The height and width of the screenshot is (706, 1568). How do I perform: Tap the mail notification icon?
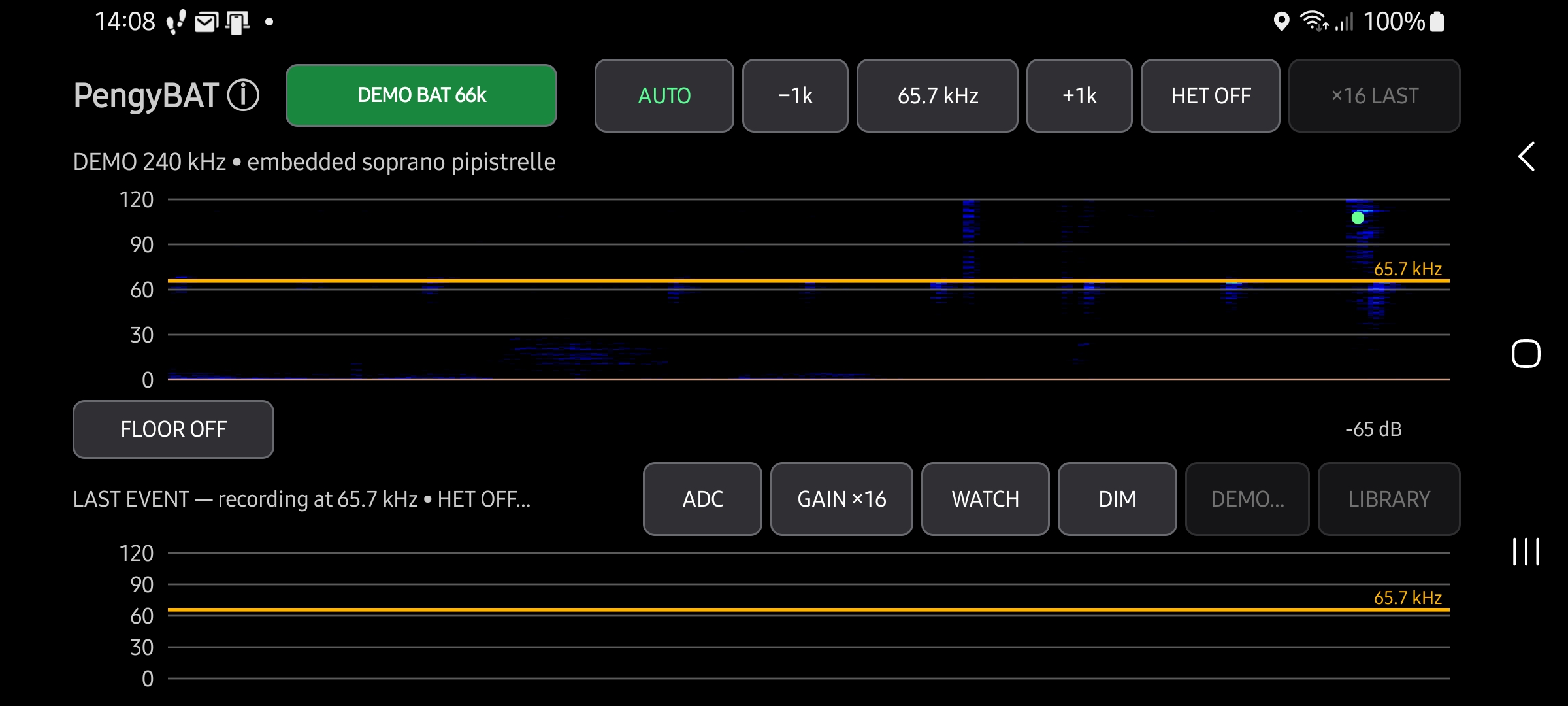(206, 23)
